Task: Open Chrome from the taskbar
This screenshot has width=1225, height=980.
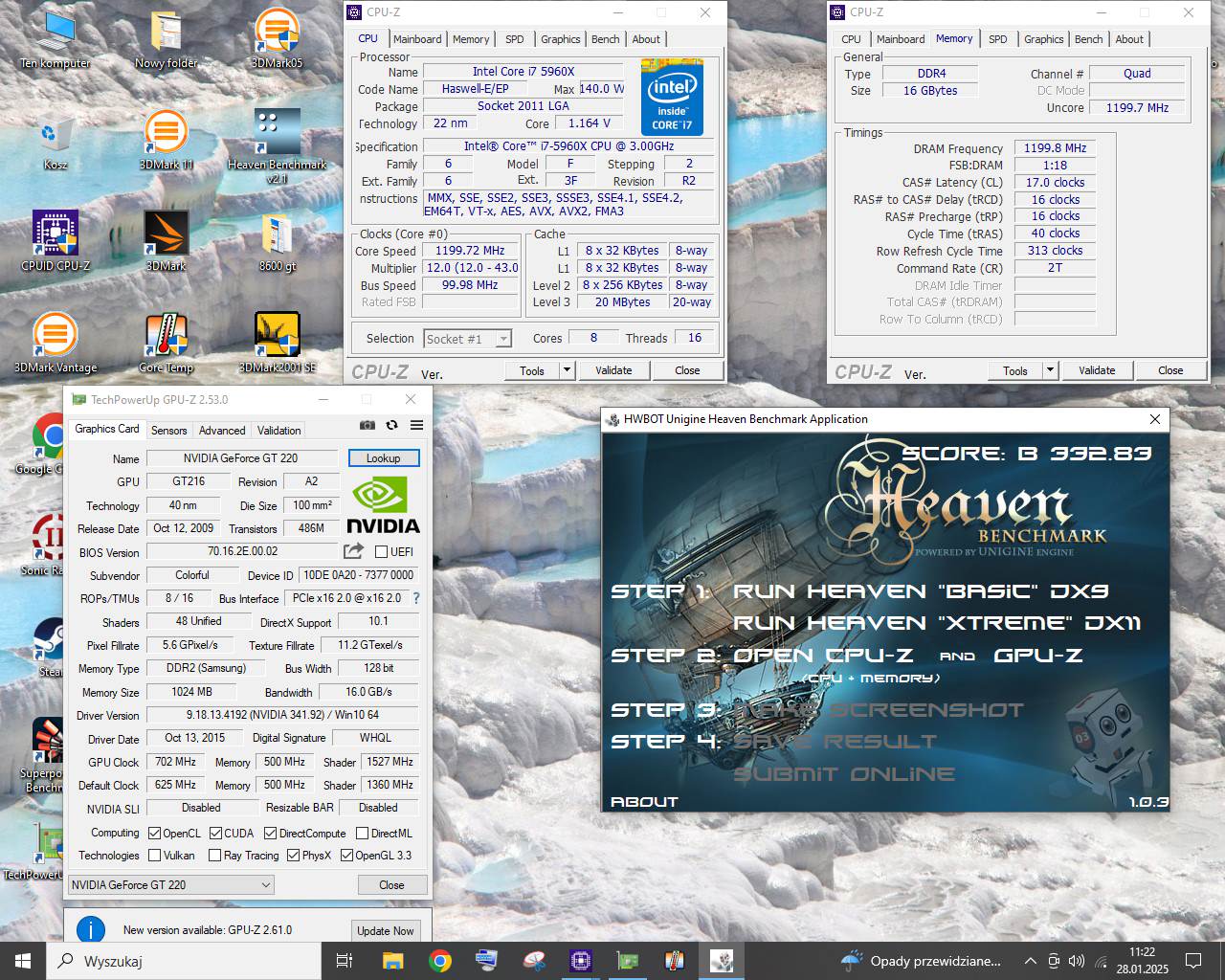Action: tap(440, 961)
